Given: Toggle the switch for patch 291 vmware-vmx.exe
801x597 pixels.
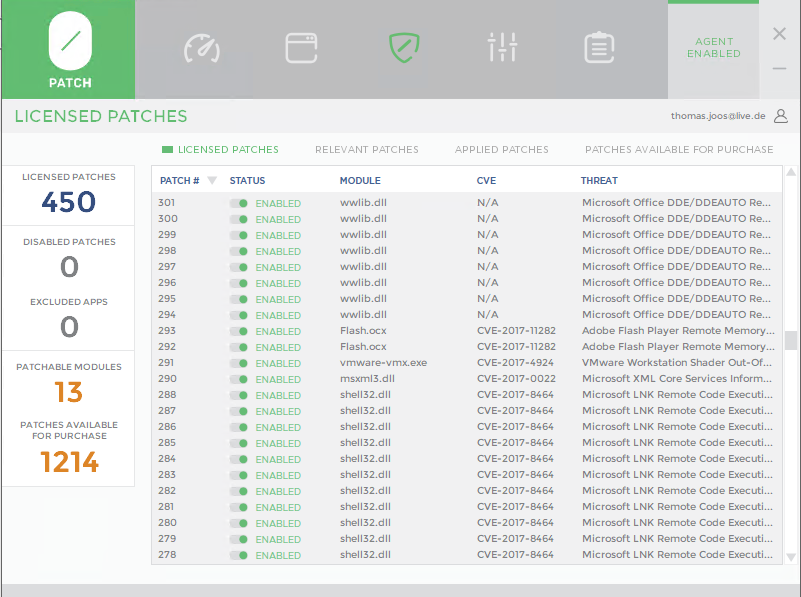Looking at the screenshot, I should [239, 363].
